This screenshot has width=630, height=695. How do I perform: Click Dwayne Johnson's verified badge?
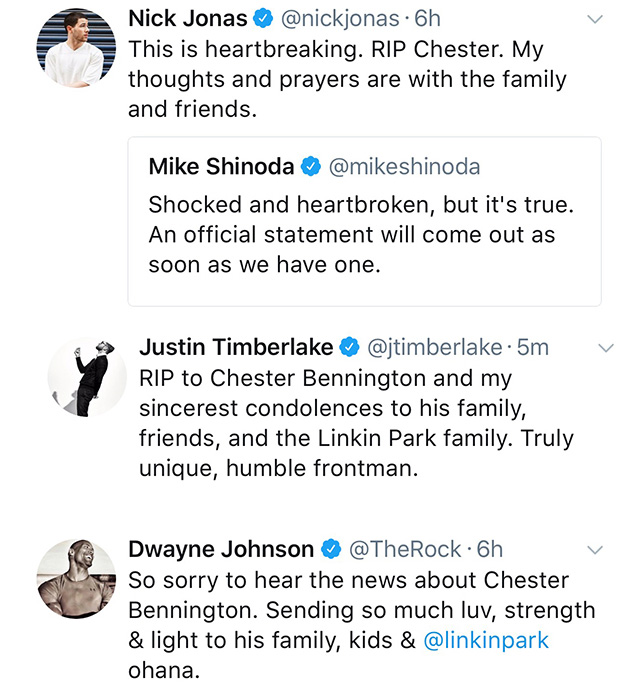coord(331,549)
